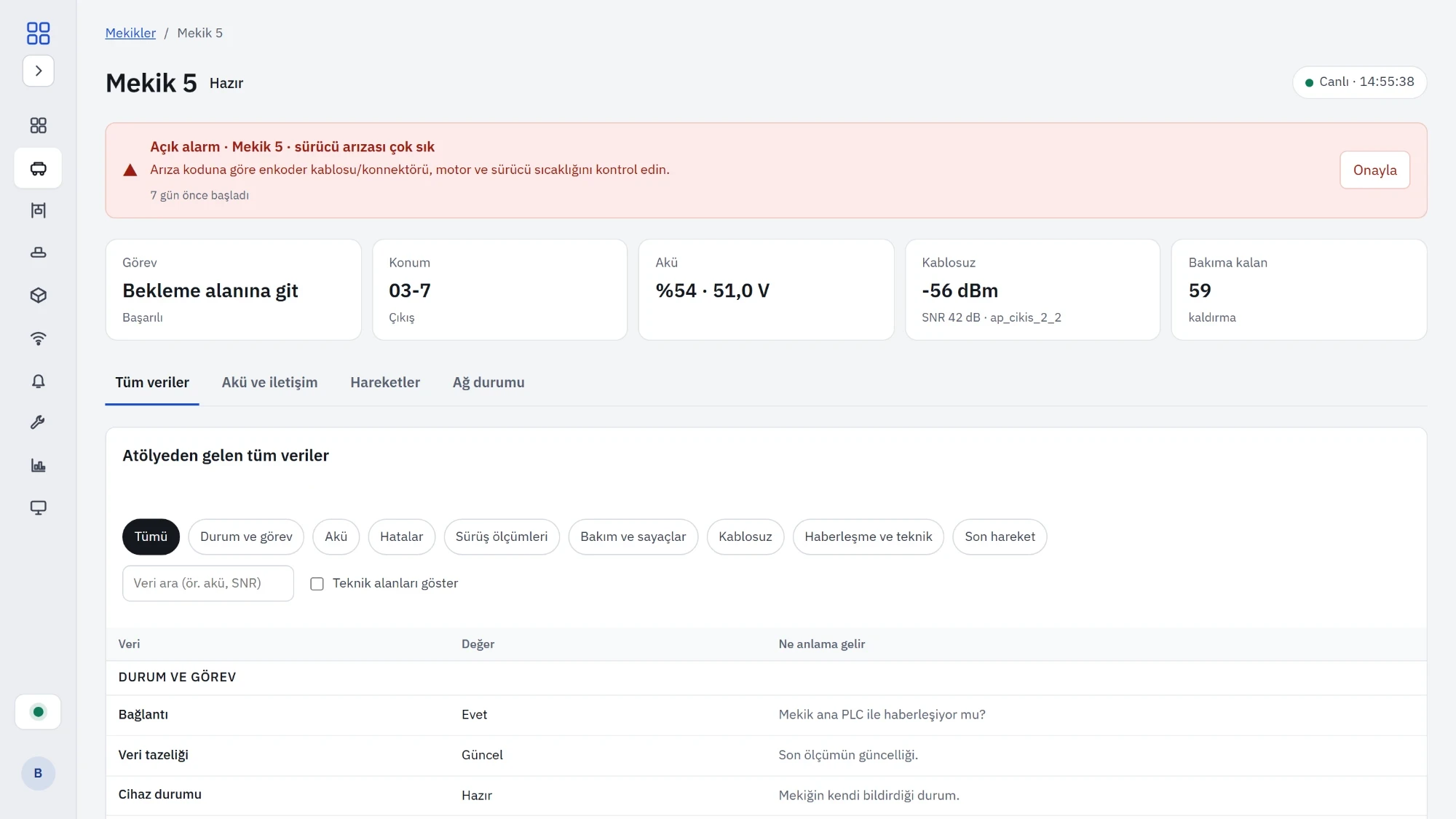This screenshot has width=1456, height=819.
Task: Click the Görev card Bekleme alanına git
Action: [x=233, y=290]
